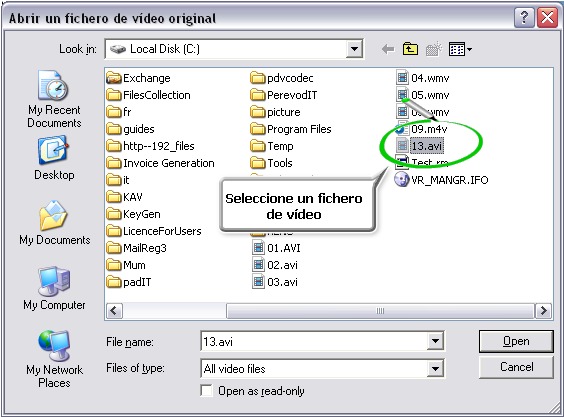Open My Network Places
The height and width of the screenshot is (417, 564).
point(54,359)
